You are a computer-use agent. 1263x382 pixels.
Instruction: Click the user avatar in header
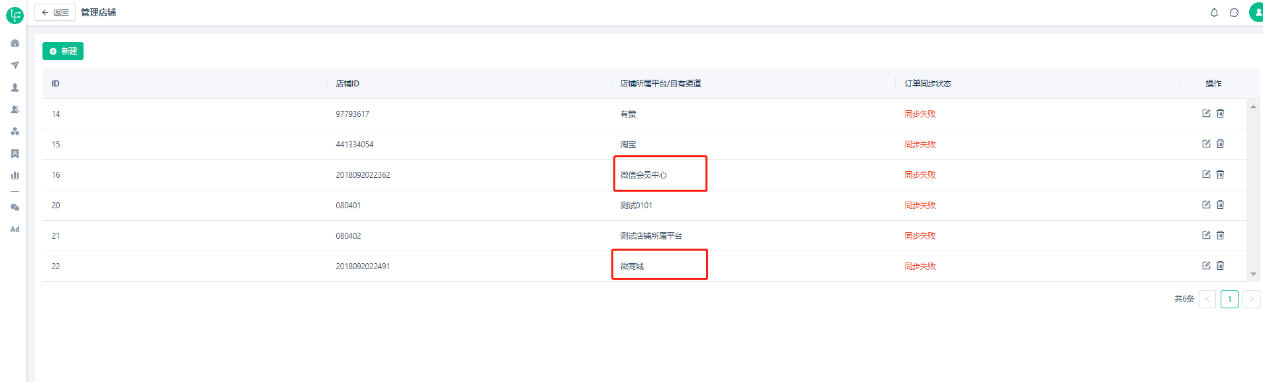(1256, 12)
